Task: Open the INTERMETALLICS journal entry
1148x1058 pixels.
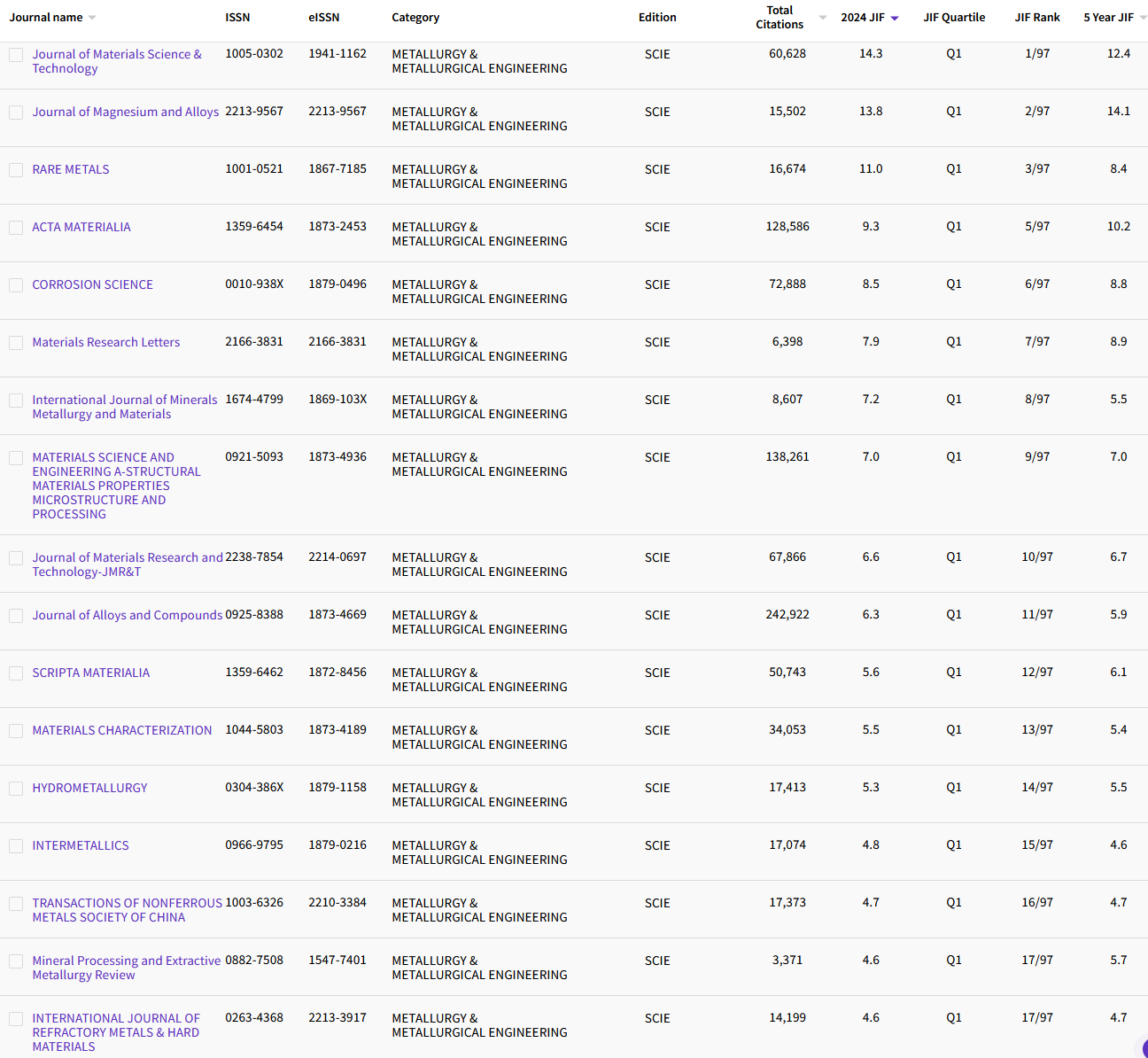Action: coord(81,845)
